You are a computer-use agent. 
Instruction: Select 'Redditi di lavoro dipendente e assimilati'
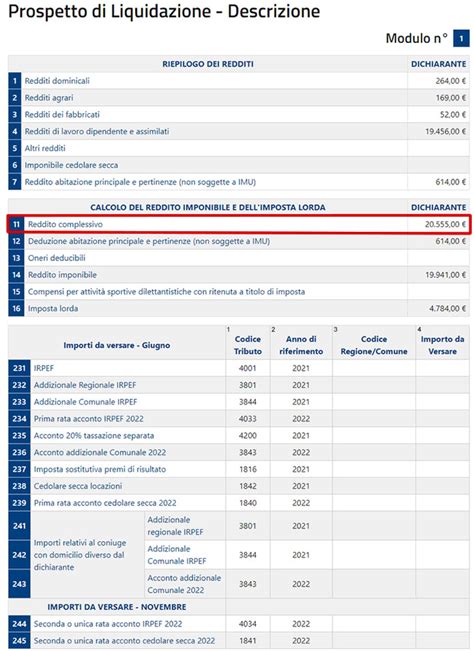pyautogui.click(x=97, y=131)
